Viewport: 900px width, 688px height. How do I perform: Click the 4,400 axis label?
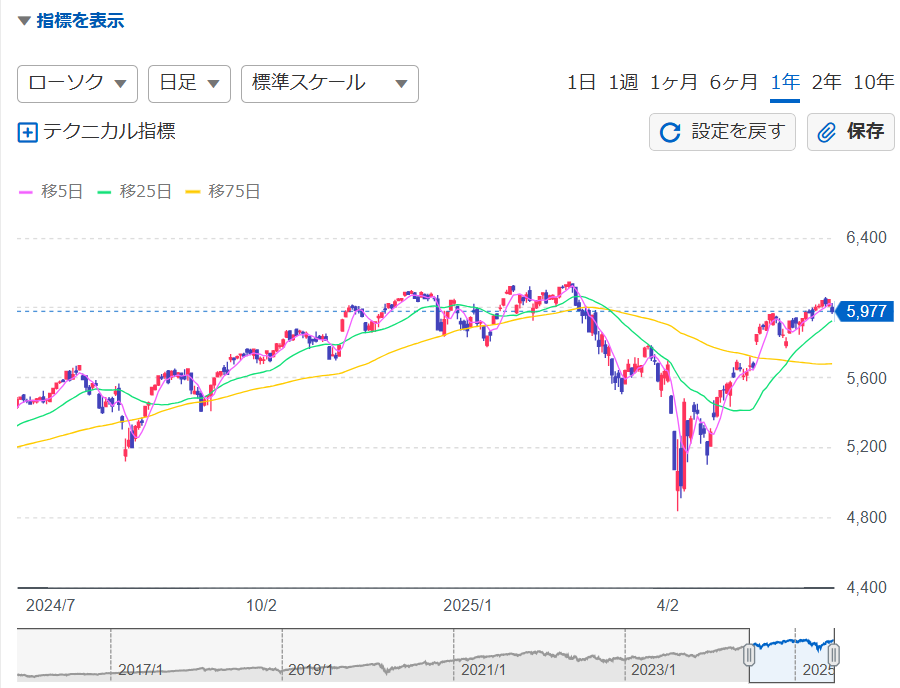pos(866,588)
